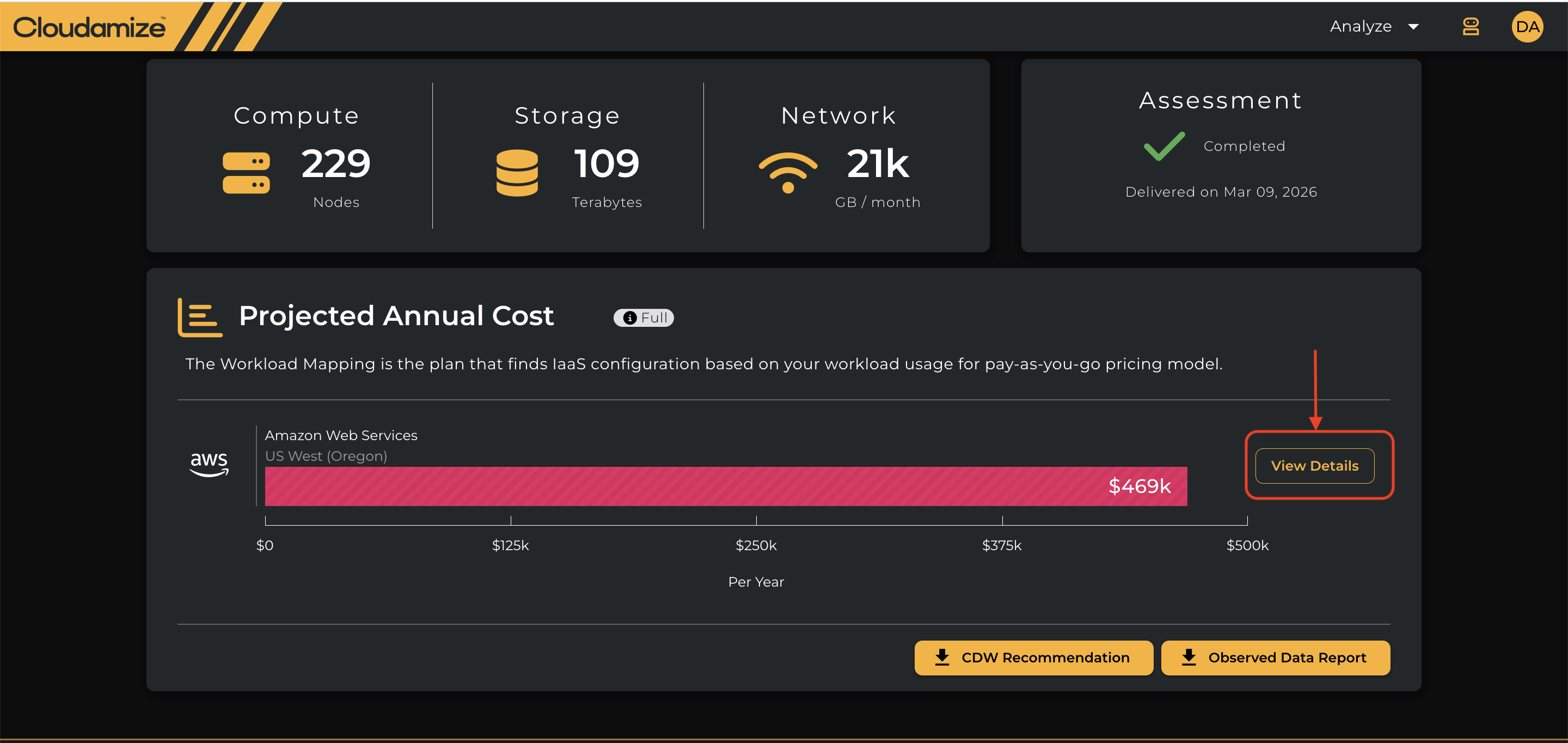Click the $250k axis label
The height and width of the screenshot is (743, 1568).
756,546
